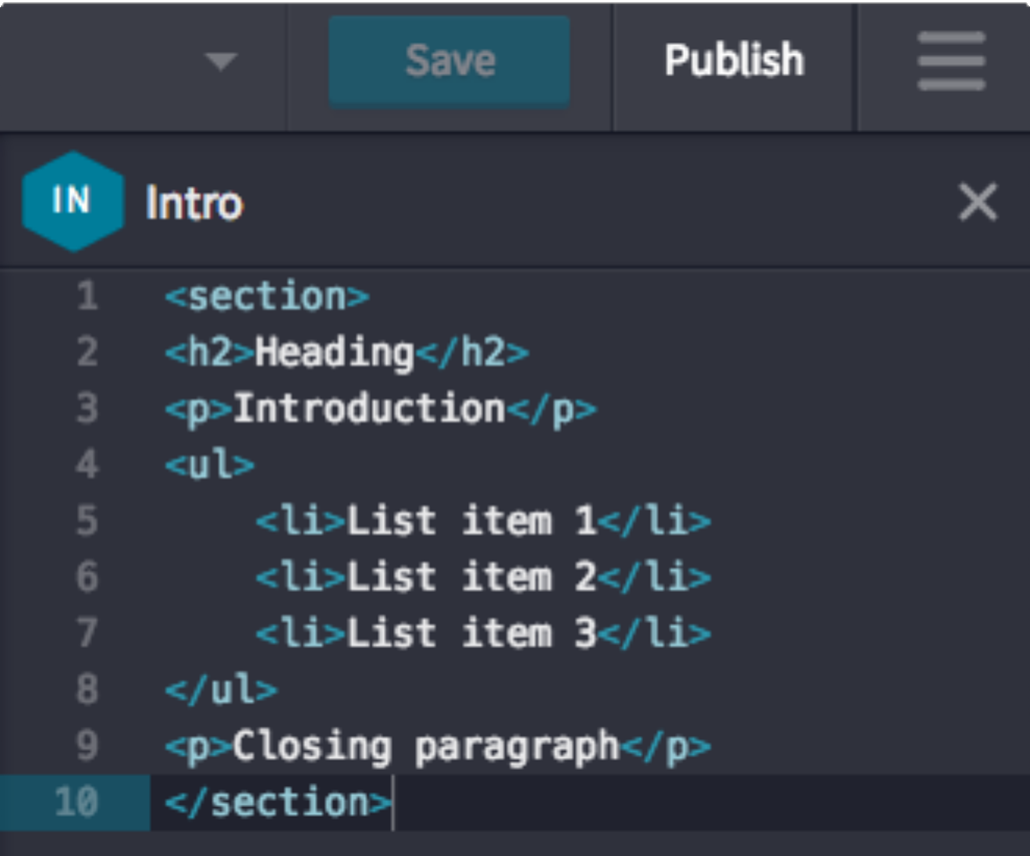Click the List item 1 text
Screen dimensions: 1030x856
click(471, 521)
